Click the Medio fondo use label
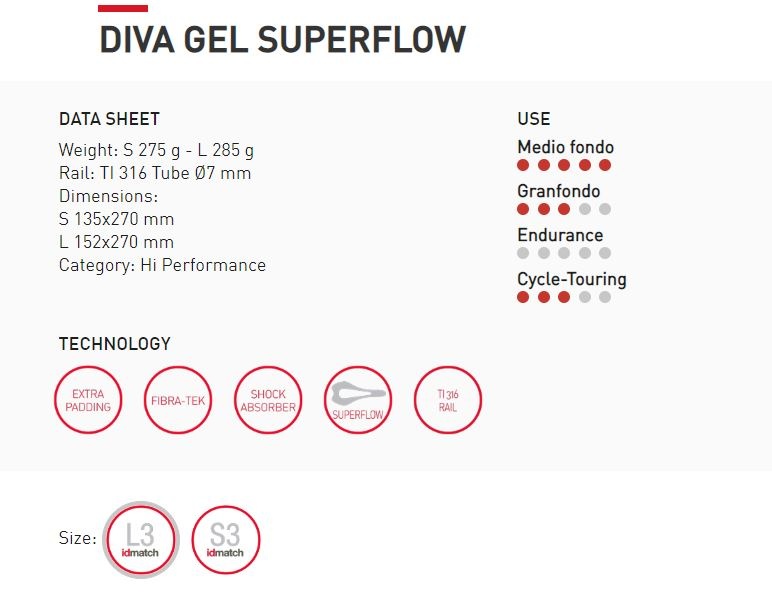This screenshot has height=597, width=772. (x=565, y=147)
